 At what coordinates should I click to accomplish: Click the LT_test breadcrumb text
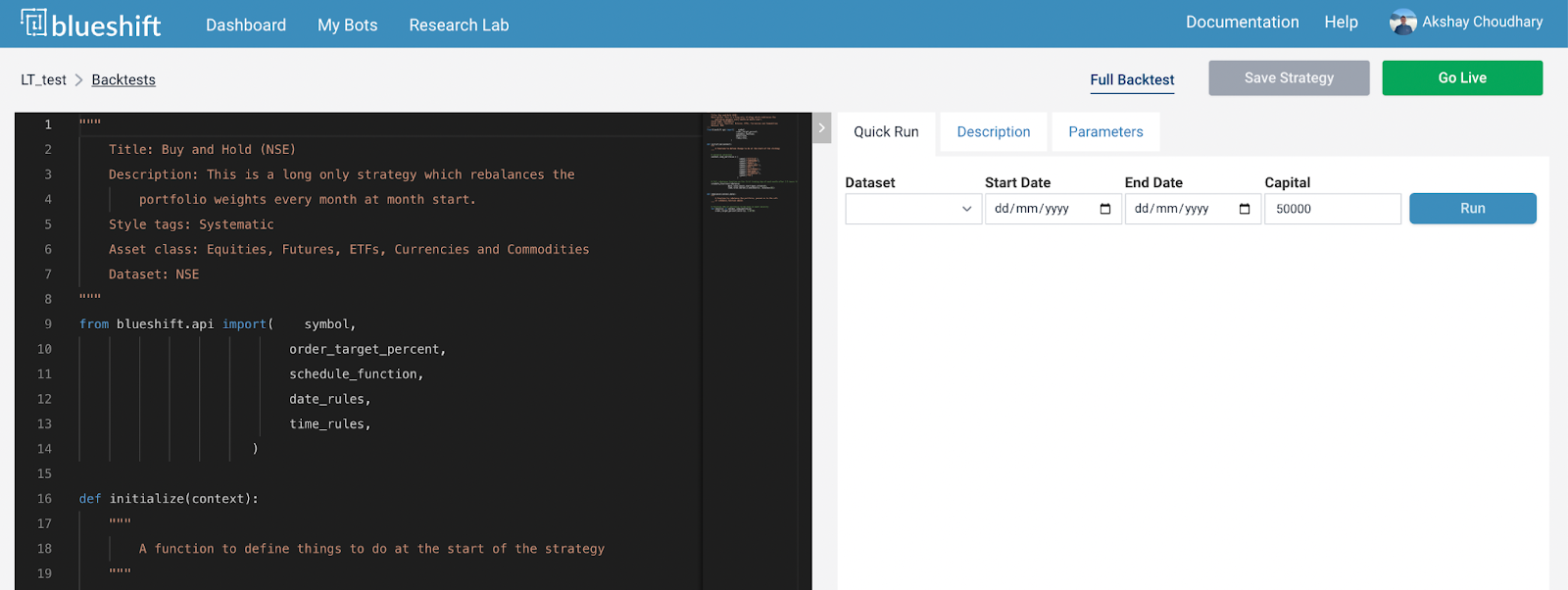coord(43,80)
